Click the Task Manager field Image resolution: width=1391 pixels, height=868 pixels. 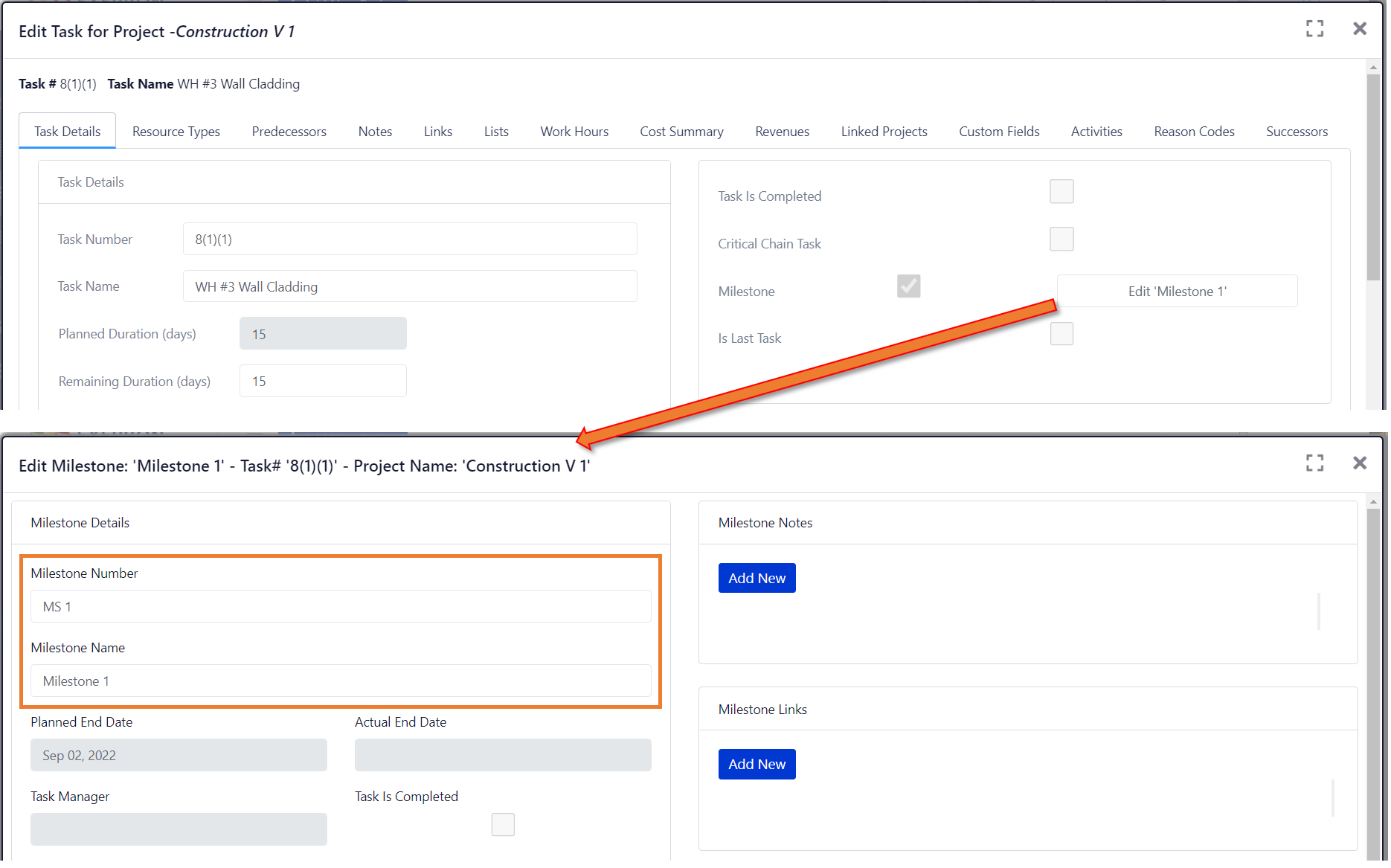pos(179,829)
